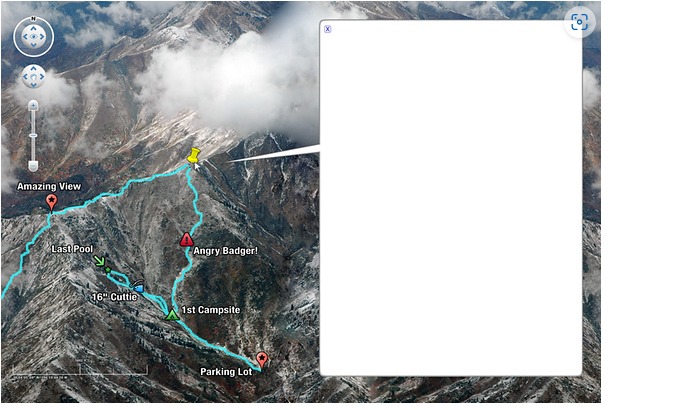Screen dimensions: 698x410
Task: Click the yellow pushpin placemark
Action: coord(193,156)
